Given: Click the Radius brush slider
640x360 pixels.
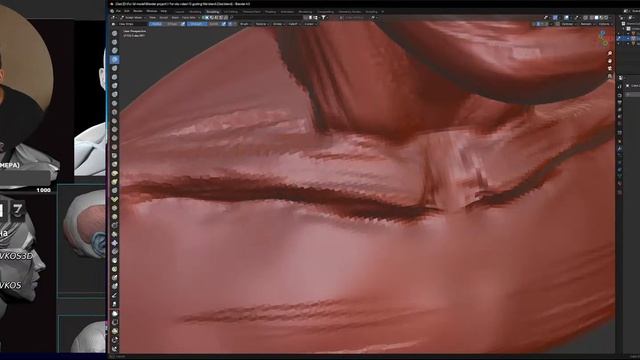Looking at the screenshot, I should tap(163, 24).
